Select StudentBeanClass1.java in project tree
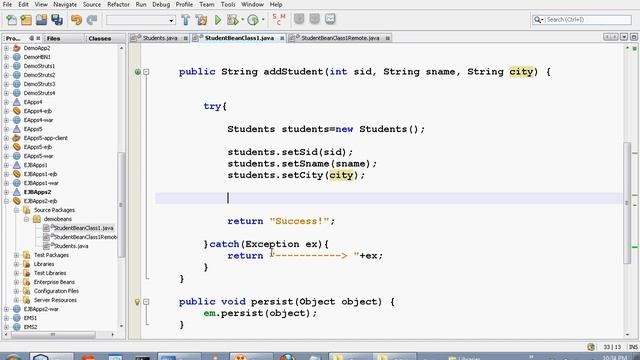This screenshot has width=640, height=360. point(83,228)
